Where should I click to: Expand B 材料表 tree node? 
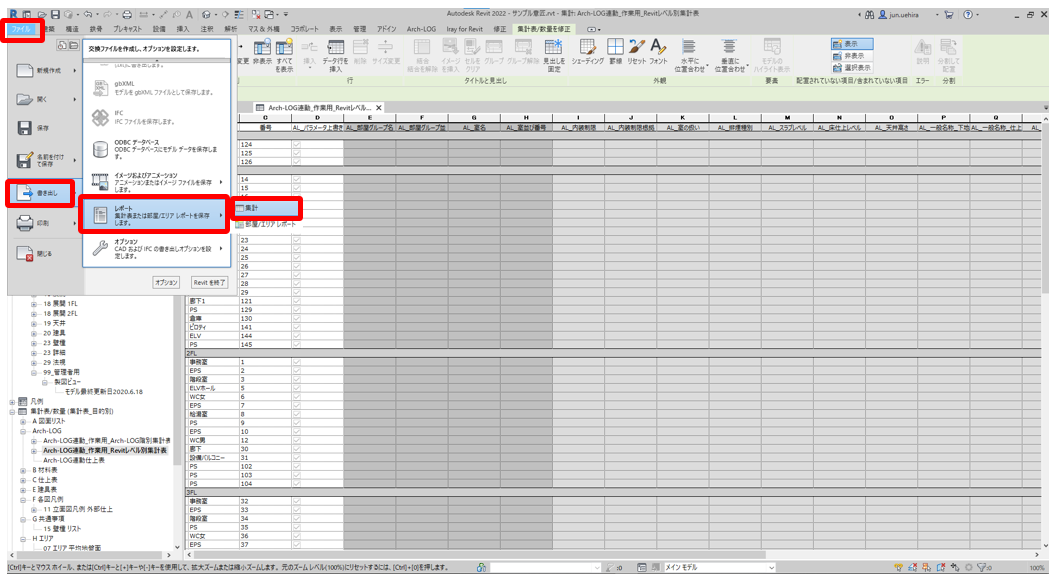[23, 470]
